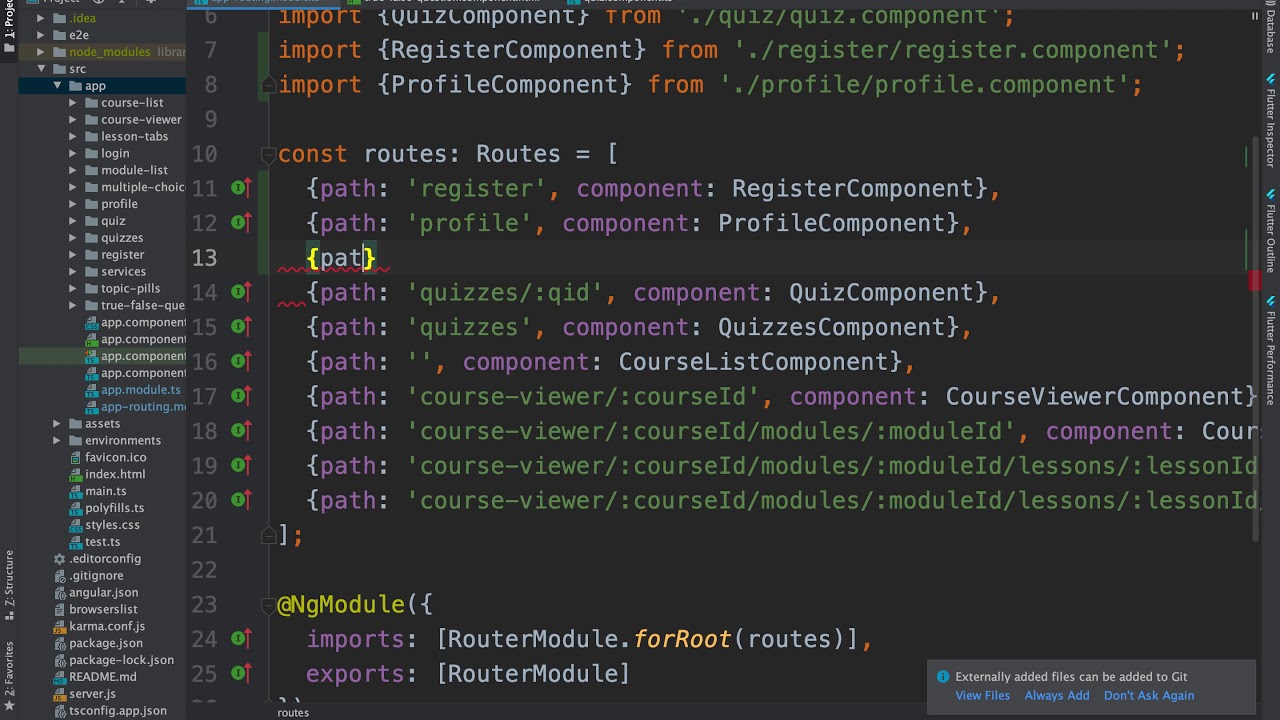
Task: Select app.module.ts in project tree
Action: (140, 390)
